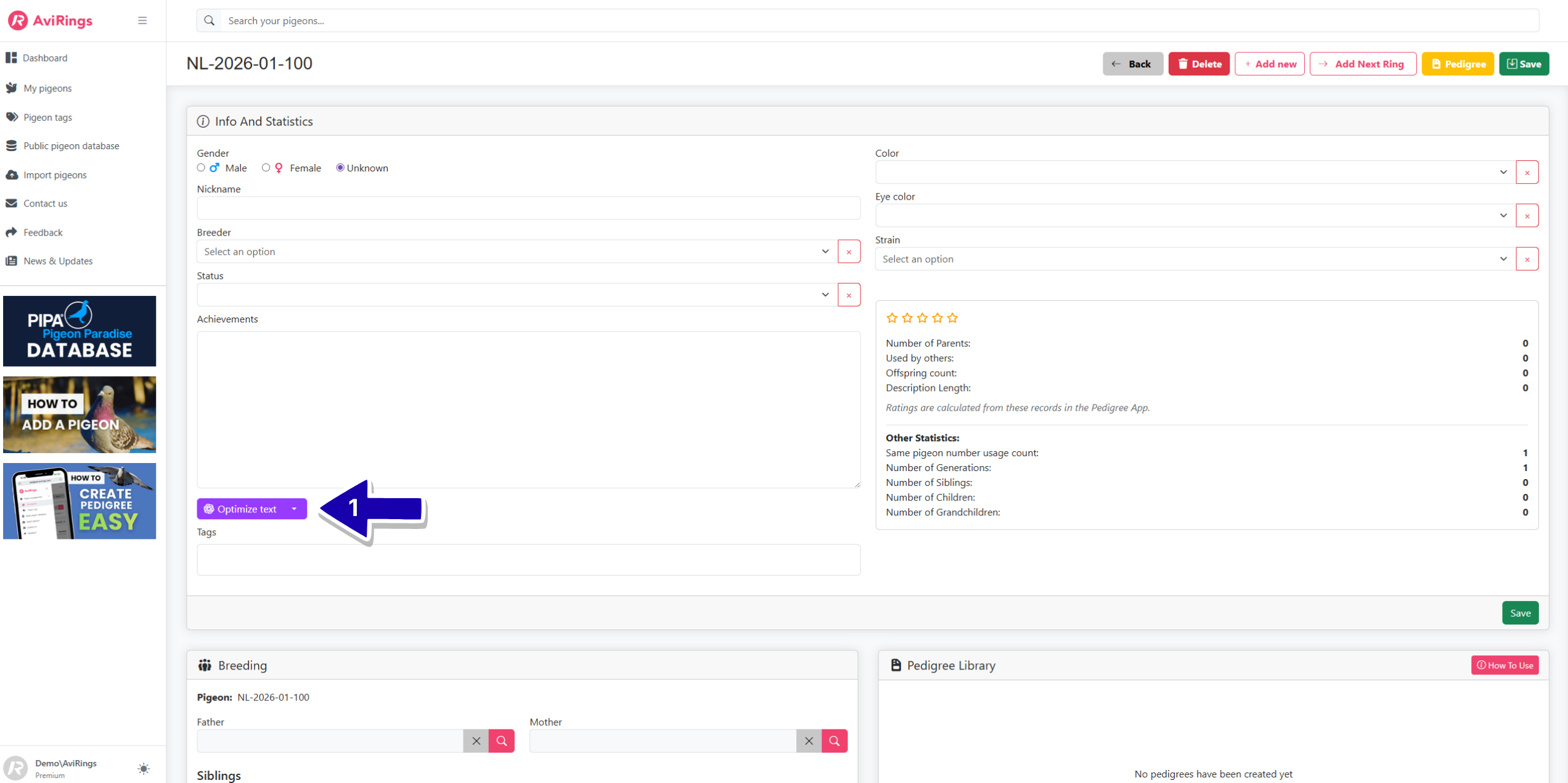The width and height of the screenshot is (1568, 783).
Task: Select the Unknown gender radio button
Action: [x=340, y=168]
